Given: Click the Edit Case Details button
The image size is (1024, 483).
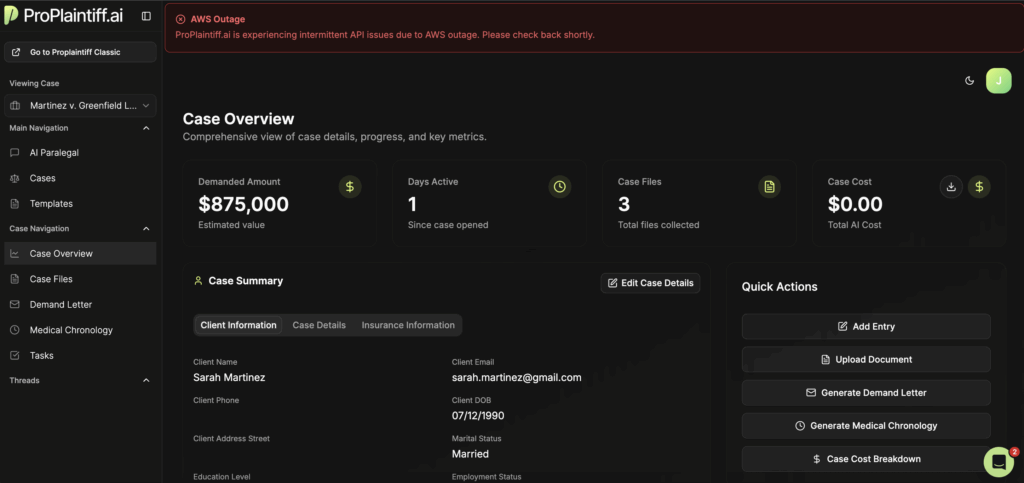Looking at the screenshot, I should pos(650,283).
